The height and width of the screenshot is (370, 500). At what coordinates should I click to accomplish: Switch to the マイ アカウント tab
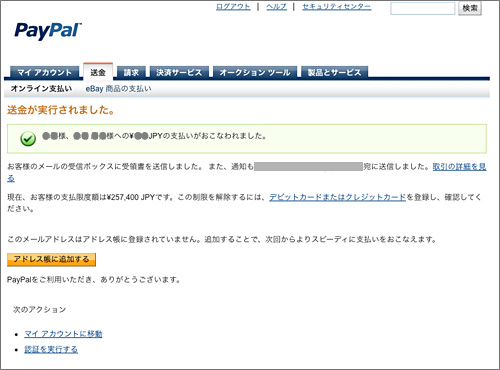(44, 72)
